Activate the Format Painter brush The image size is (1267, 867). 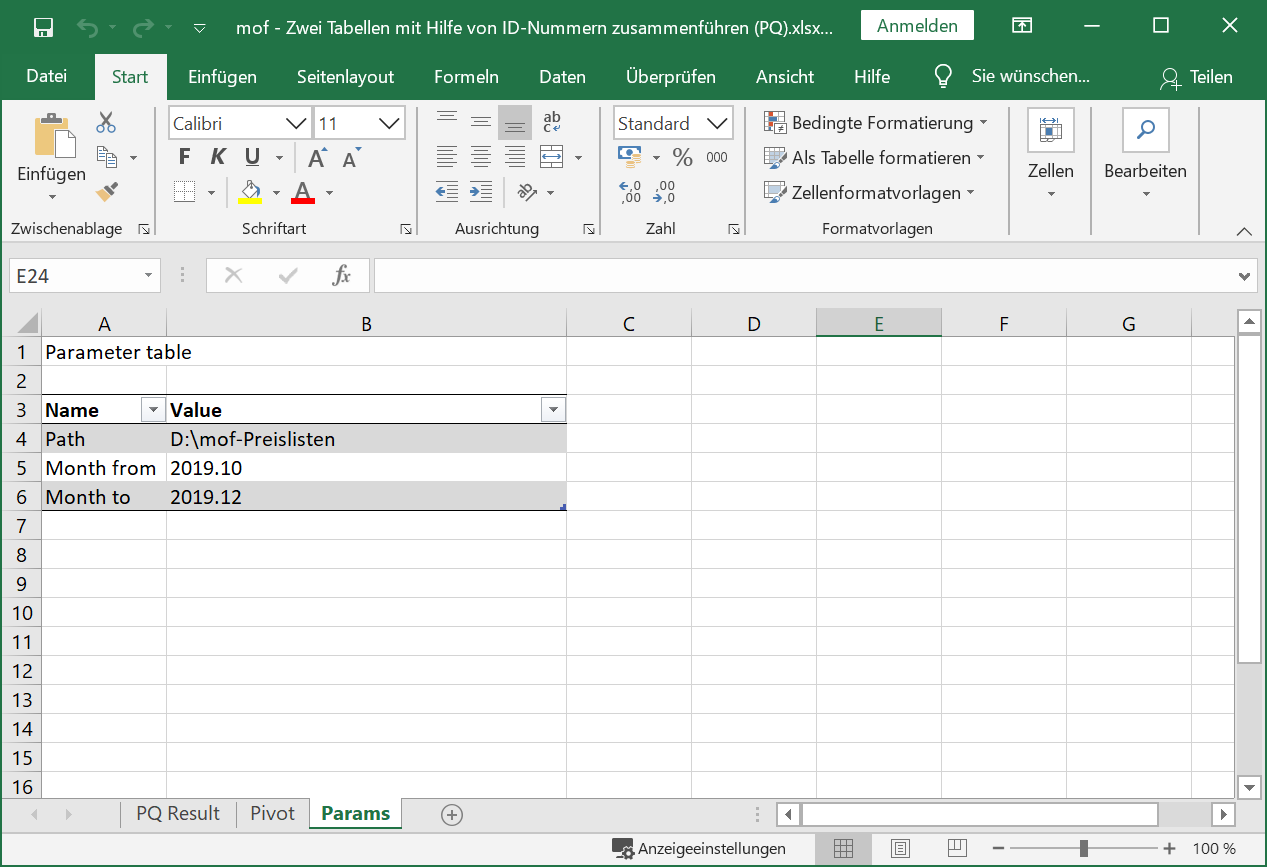106,191
